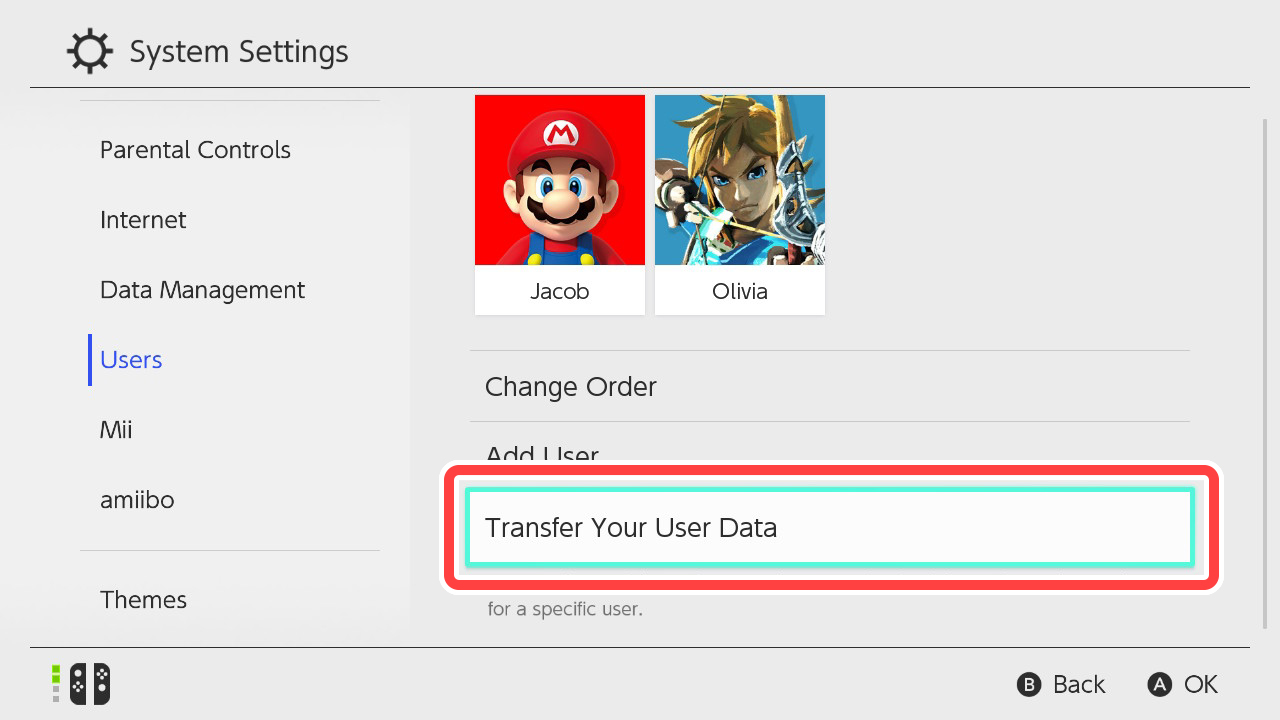Click the Joy-Con controller icon
Viewport: 1280px width, 720px height.
tap(89, 684)
